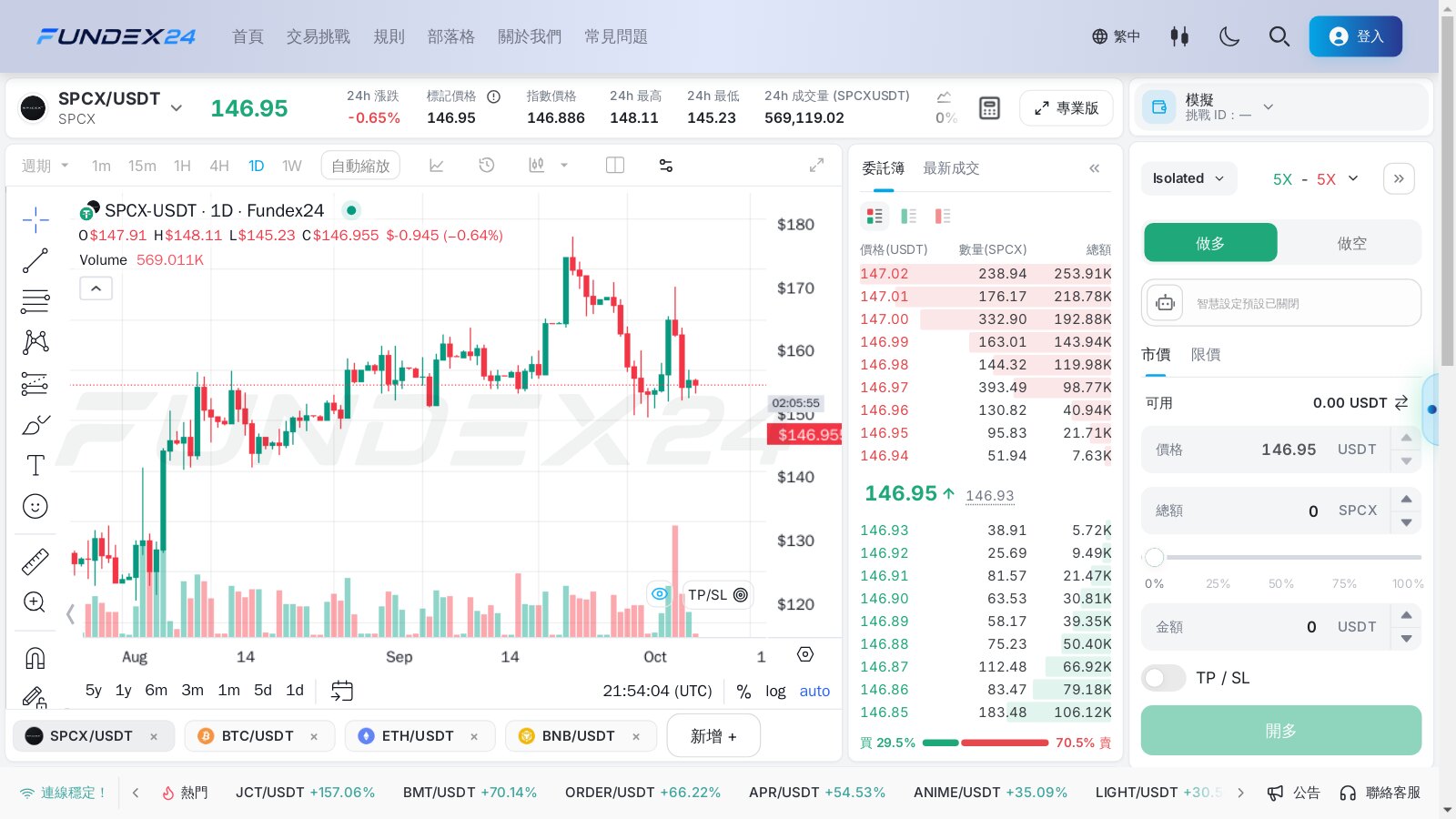
Task: Expand chart to fullscreen
Action: pyautogui.click(x=816, y=165)
